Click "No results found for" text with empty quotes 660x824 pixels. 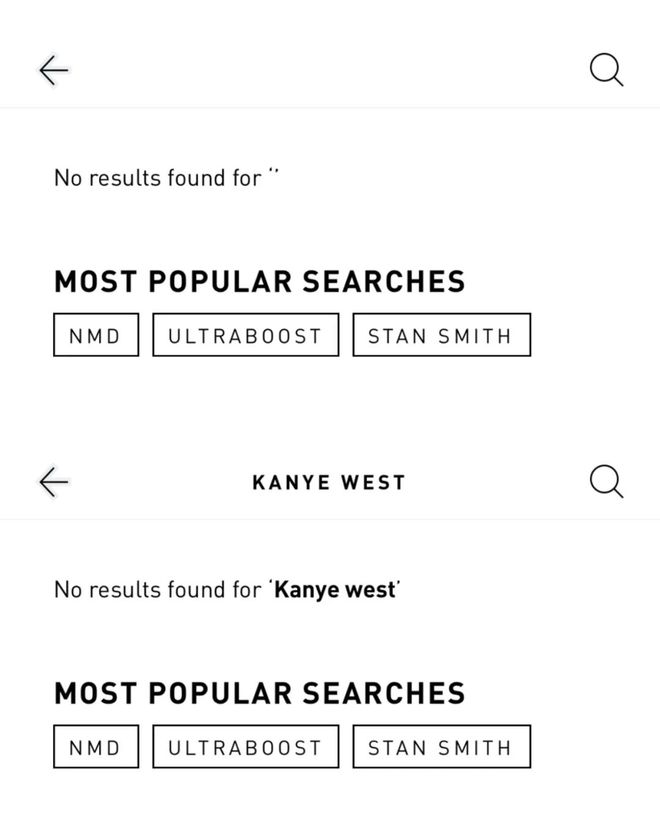coord(157,178)
